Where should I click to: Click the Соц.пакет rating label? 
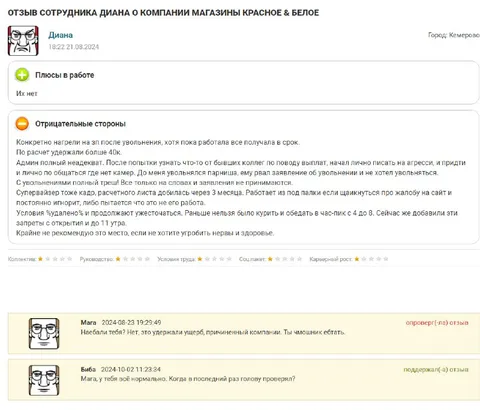coord(252,259)
